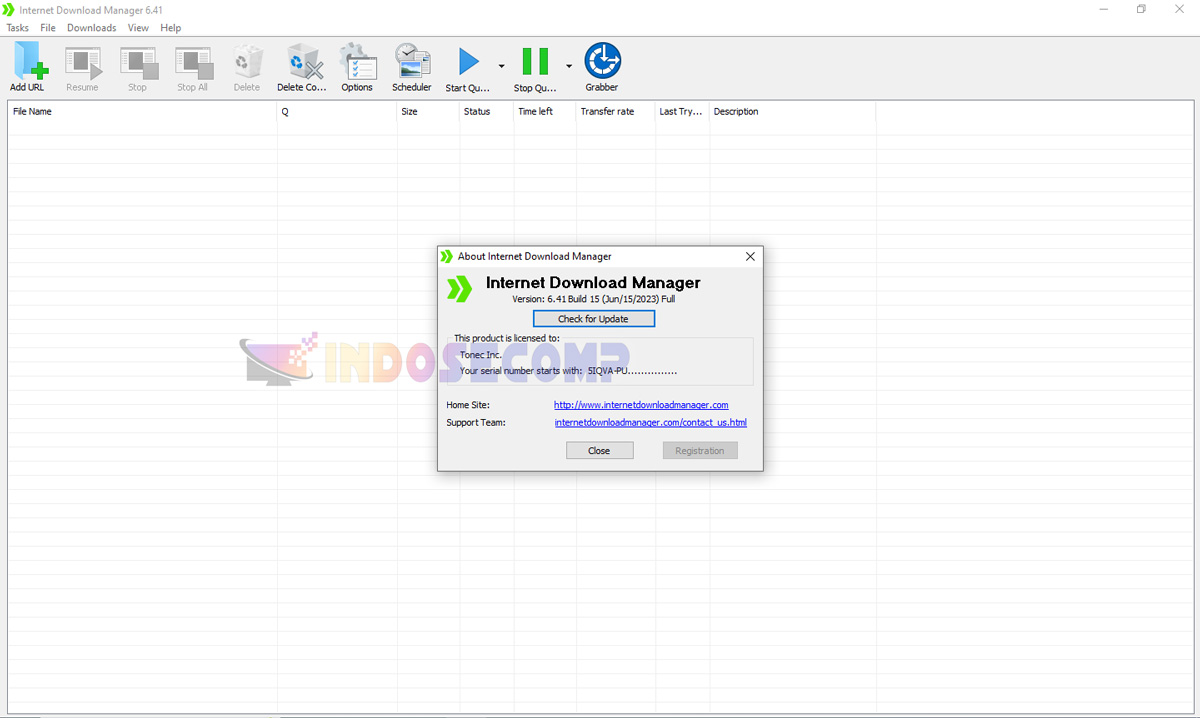The width and height of the screenshot is (1200, 718).
Task: Click the Resume toolbar icon
Action: click(83, 63)
